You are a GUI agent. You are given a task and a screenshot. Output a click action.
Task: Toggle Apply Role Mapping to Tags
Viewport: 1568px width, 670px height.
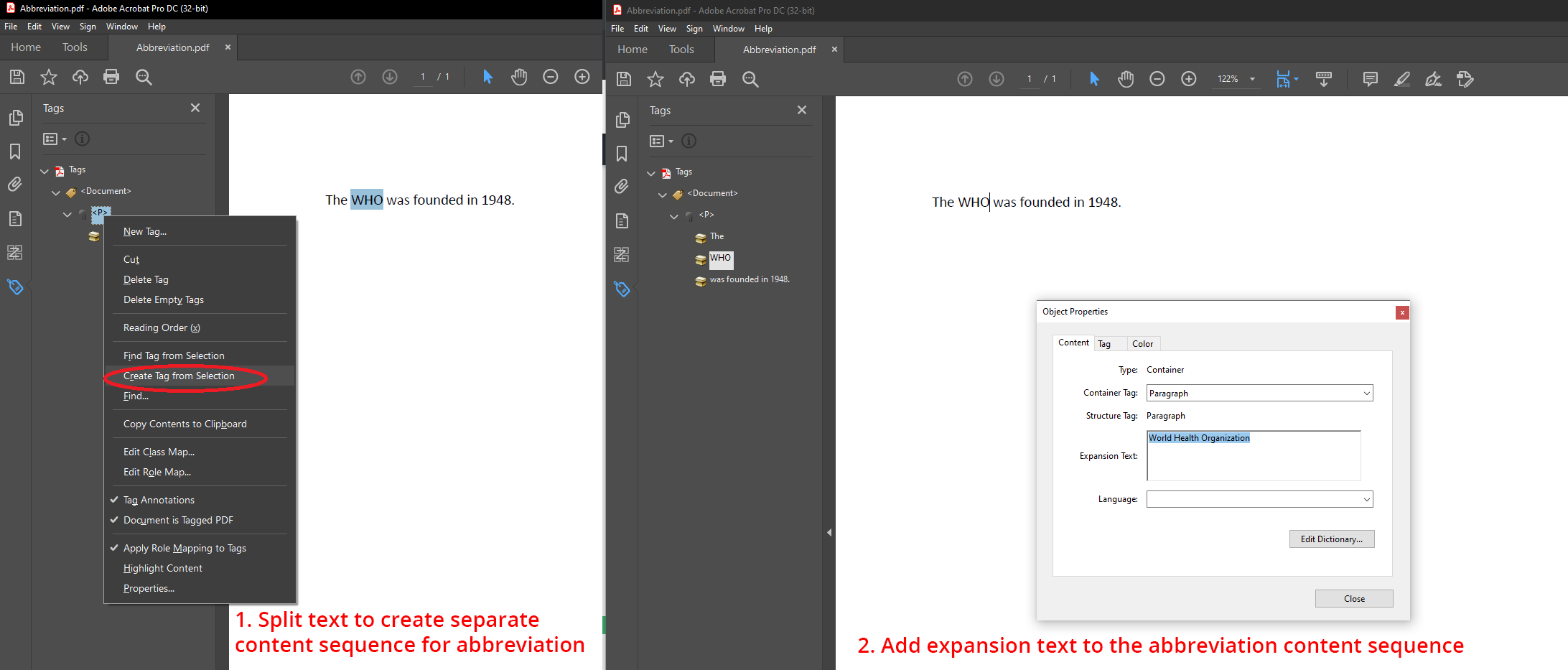tap(185, 548)
